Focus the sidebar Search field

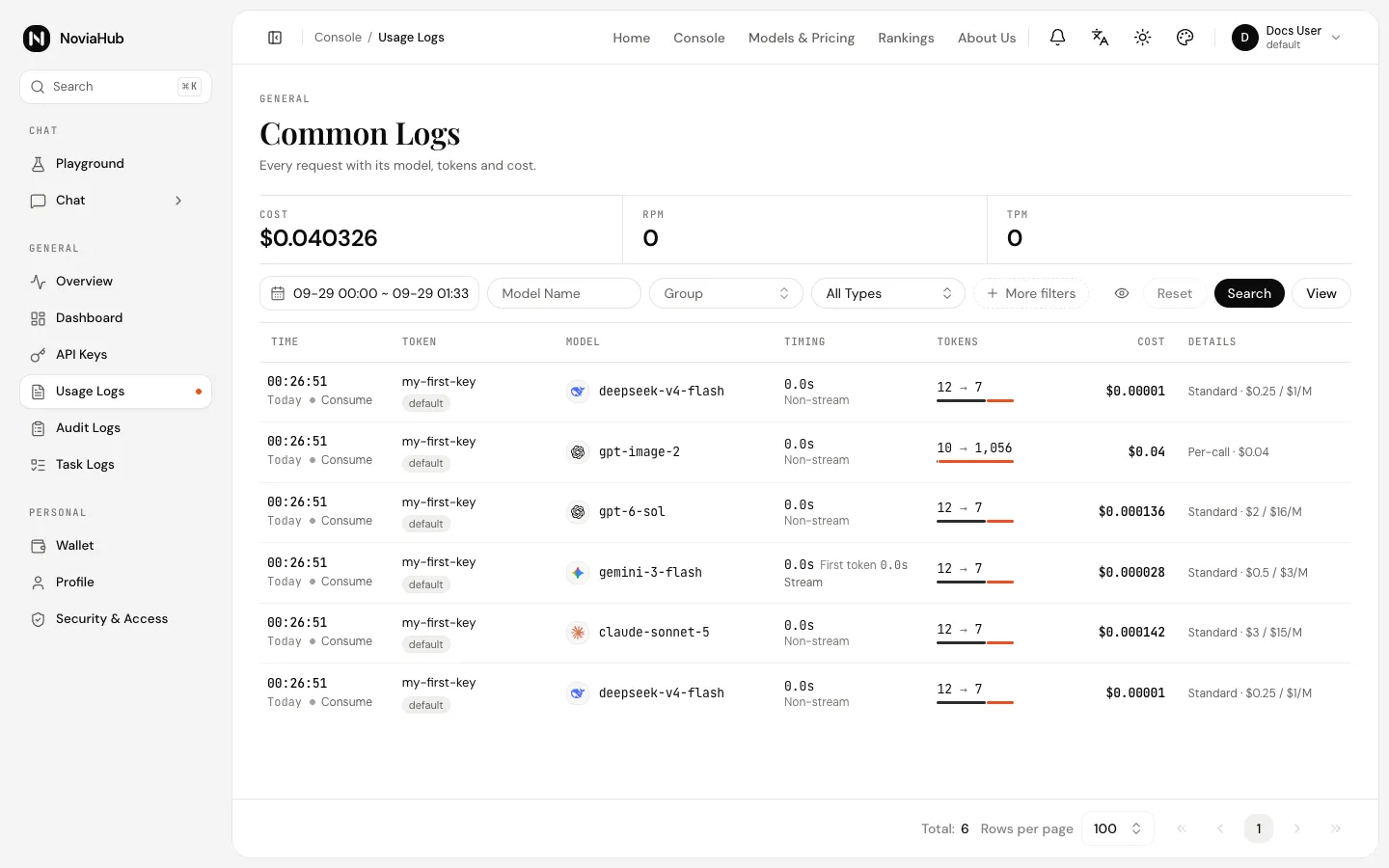click(x=116, y=87)
